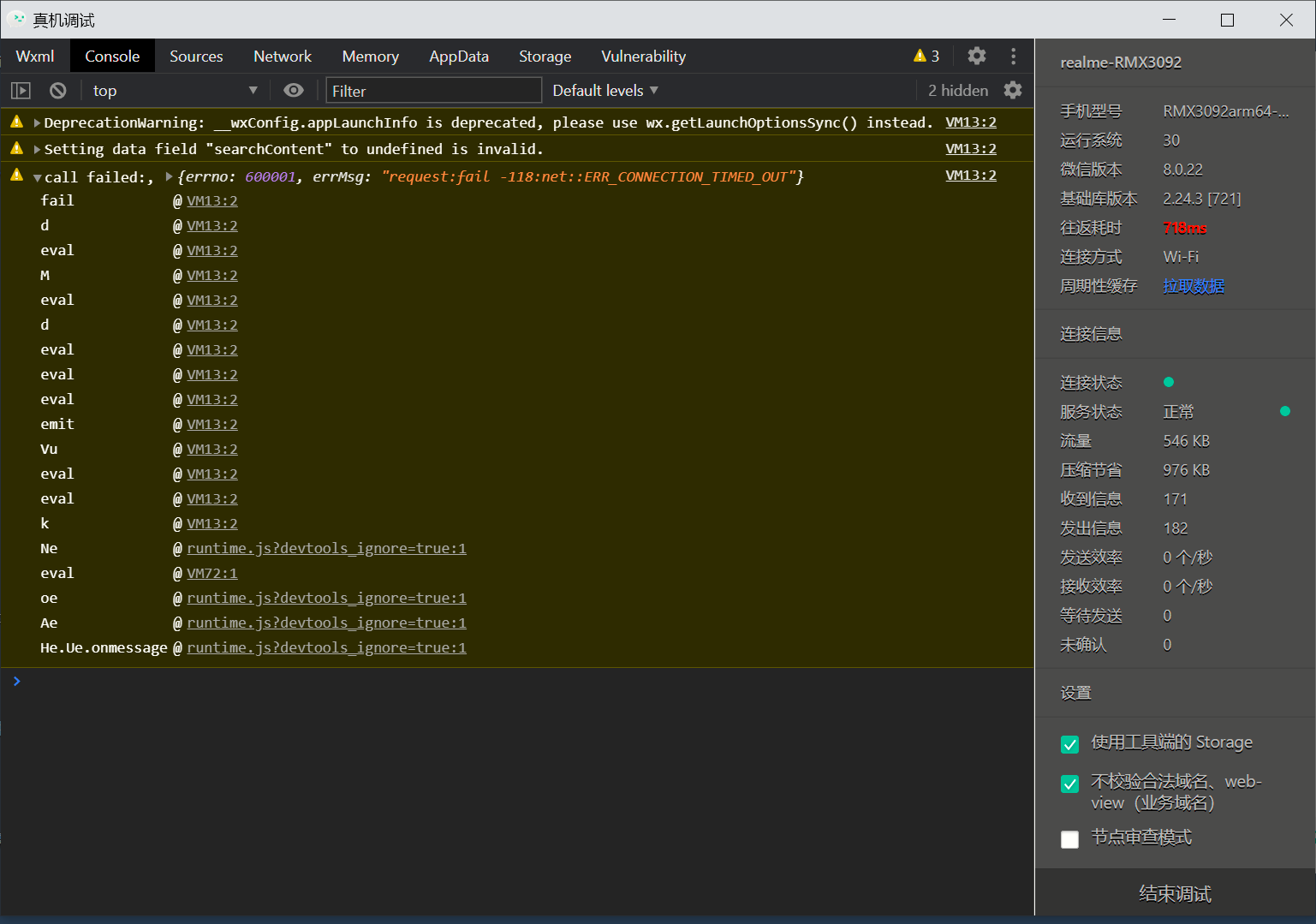Image resolution: width=1316 pixels, height=924 pixels.
Task: Click the warning icon on the call failed message
Action: [16, 176]
